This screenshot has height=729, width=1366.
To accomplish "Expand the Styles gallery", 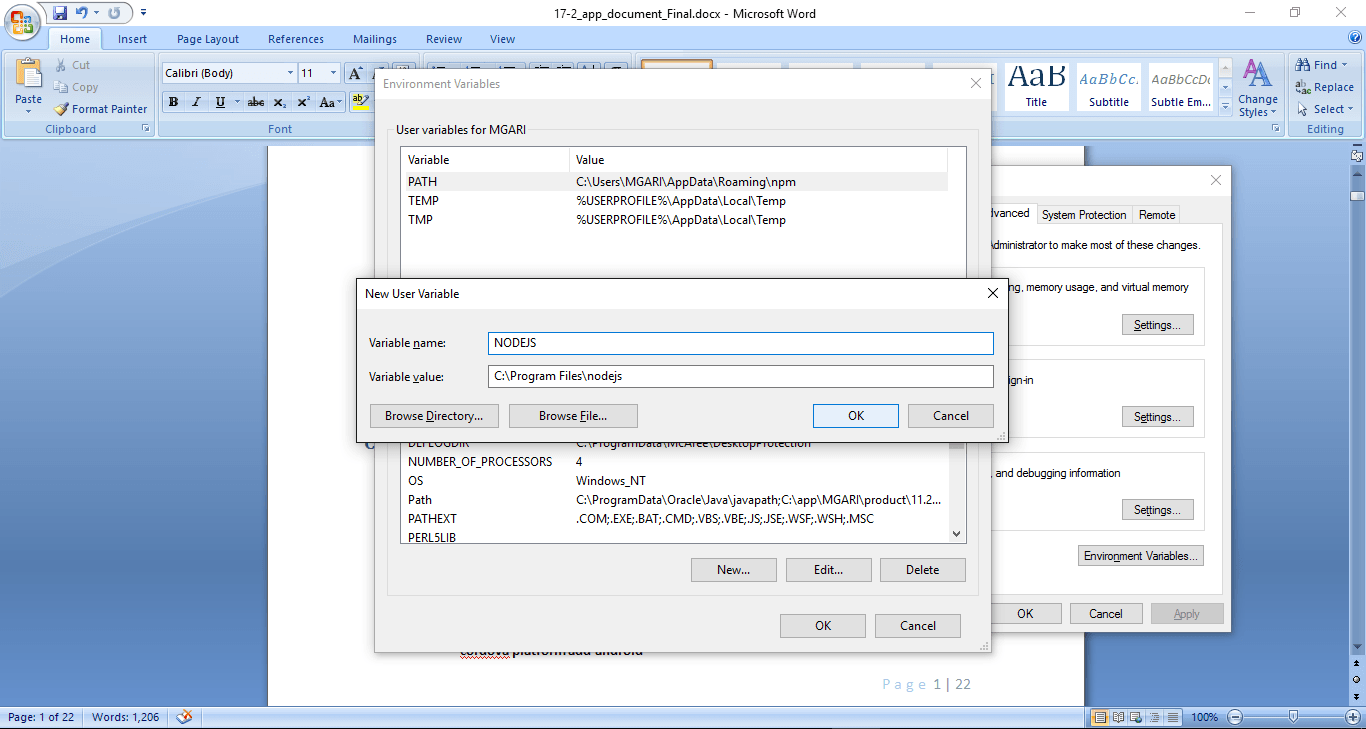I will pos(1225,105).
